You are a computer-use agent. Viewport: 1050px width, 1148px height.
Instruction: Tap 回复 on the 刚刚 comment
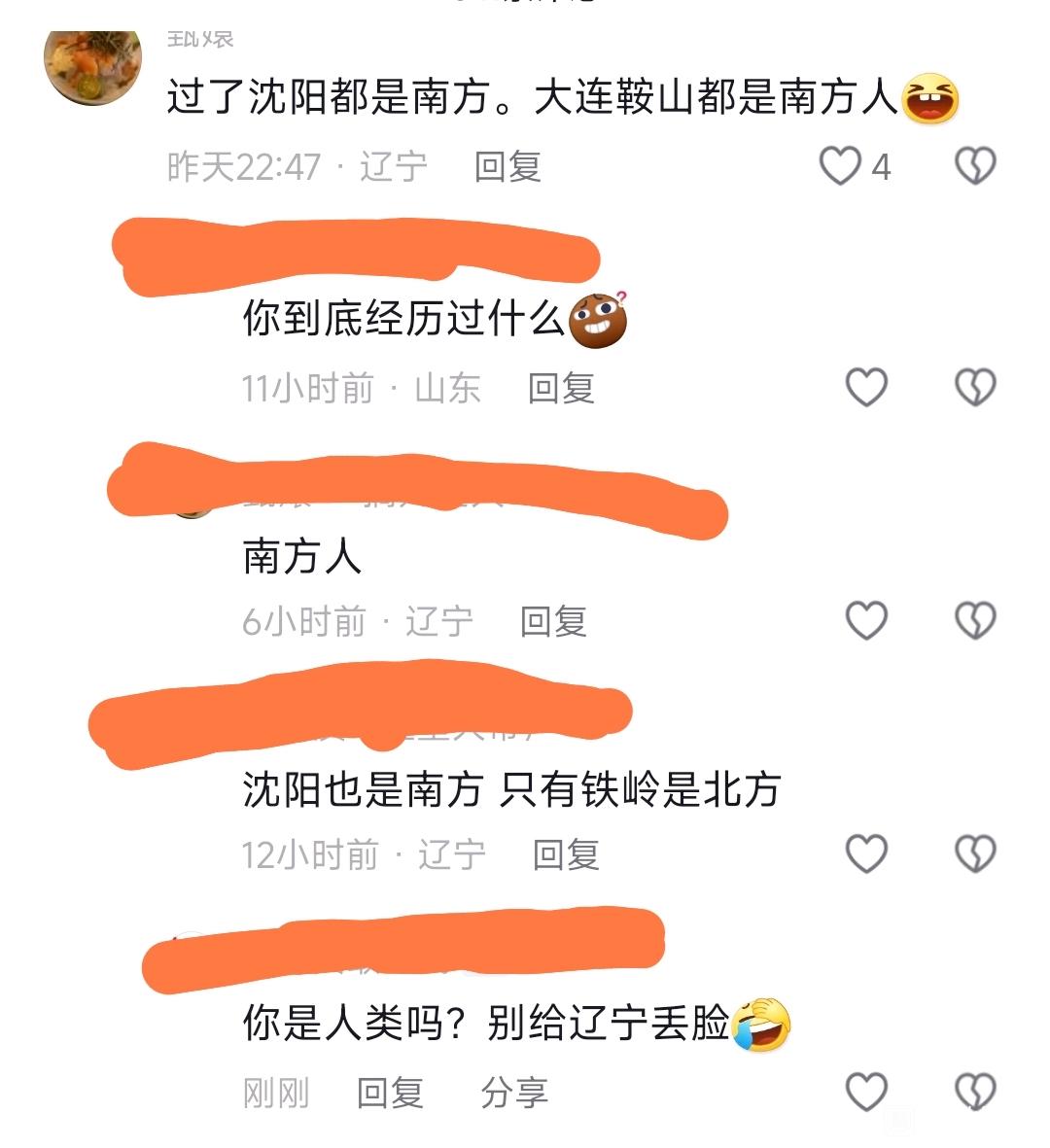[x=390, y=1094]
